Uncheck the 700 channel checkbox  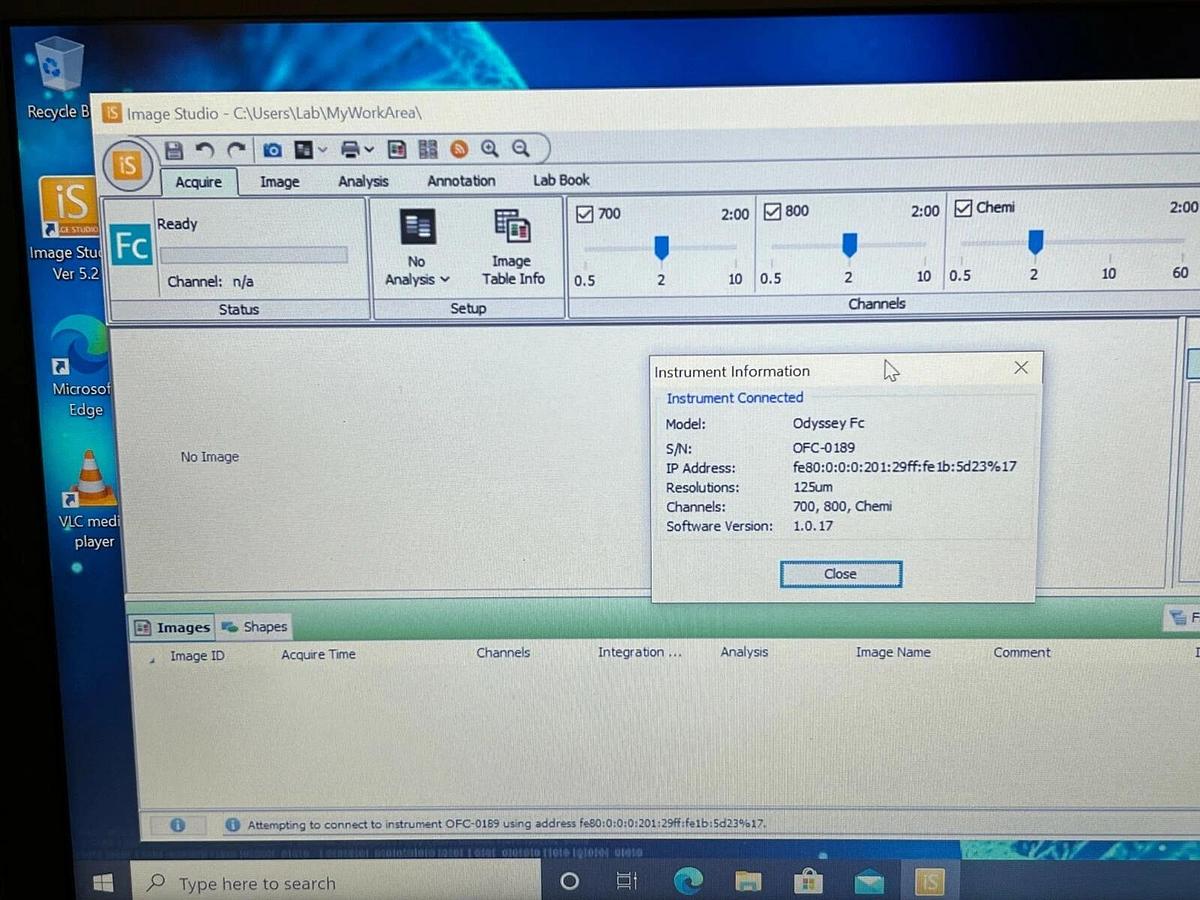[x=584, y=213]
